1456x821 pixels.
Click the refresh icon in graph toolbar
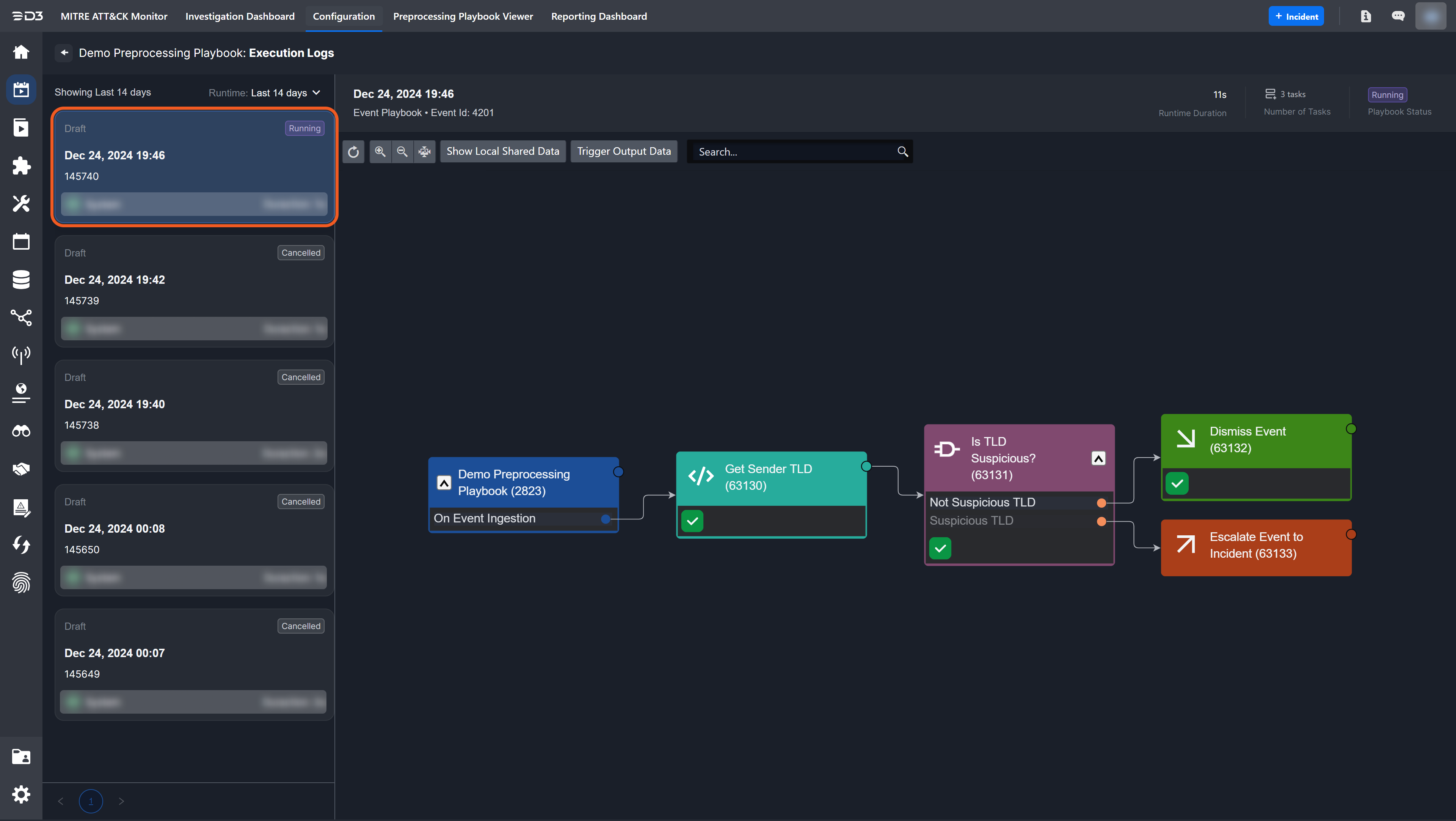[353, 151]
